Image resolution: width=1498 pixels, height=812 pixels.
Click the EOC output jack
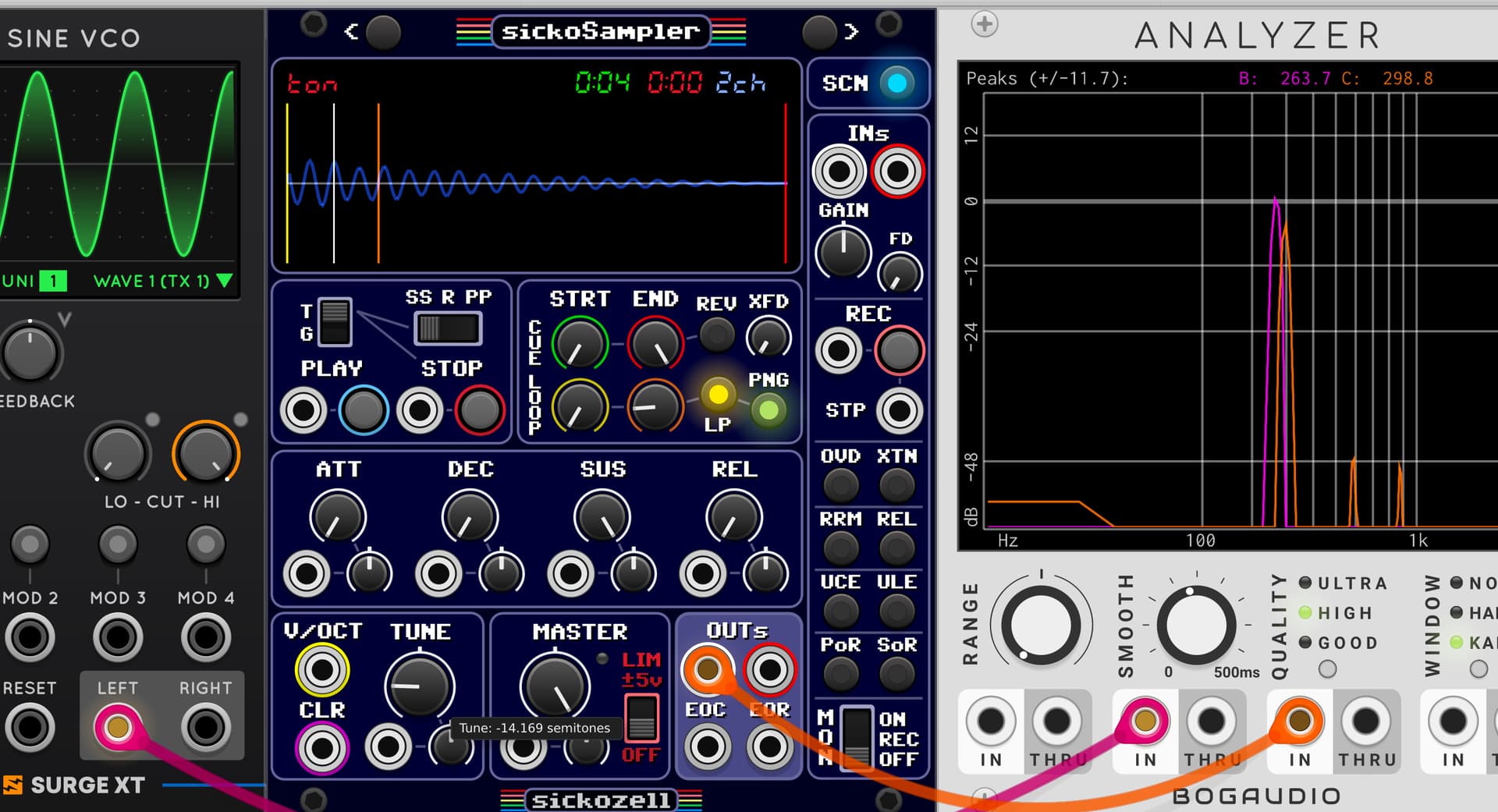(708, 747)
